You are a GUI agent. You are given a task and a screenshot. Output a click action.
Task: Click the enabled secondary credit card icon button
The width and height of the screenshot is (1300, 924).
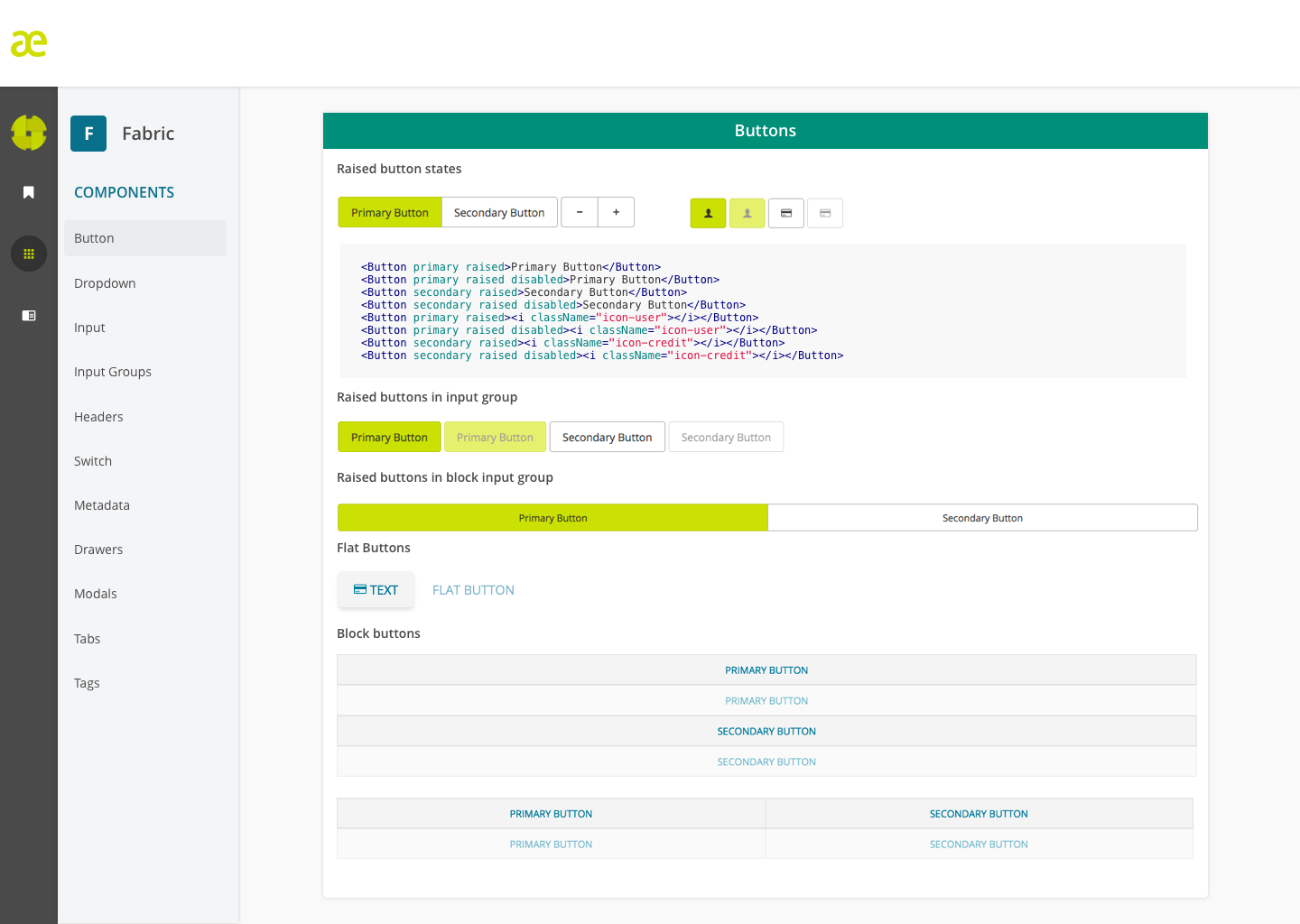786,213
